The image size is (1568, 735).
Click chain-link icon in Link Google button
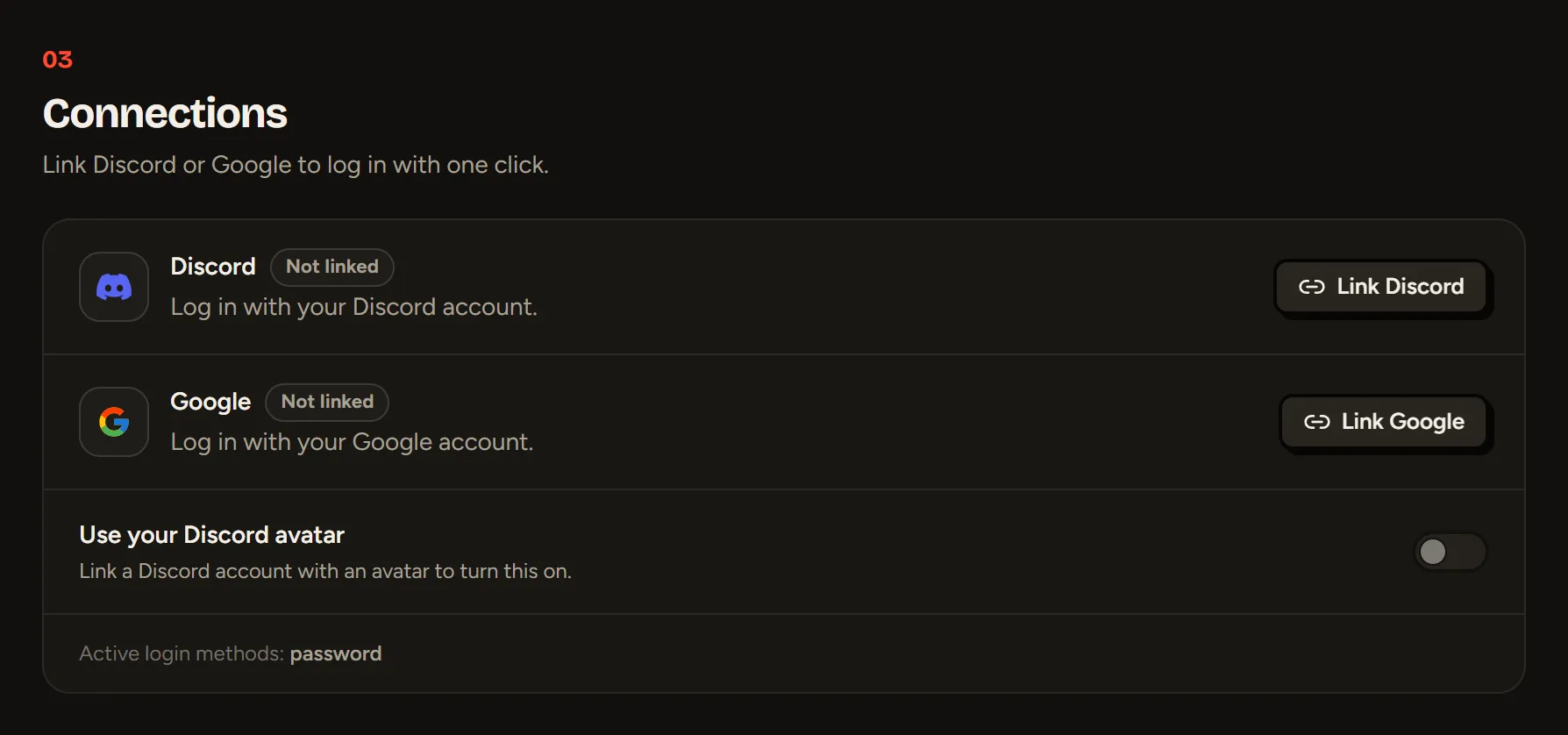[x=1317, y=422]
